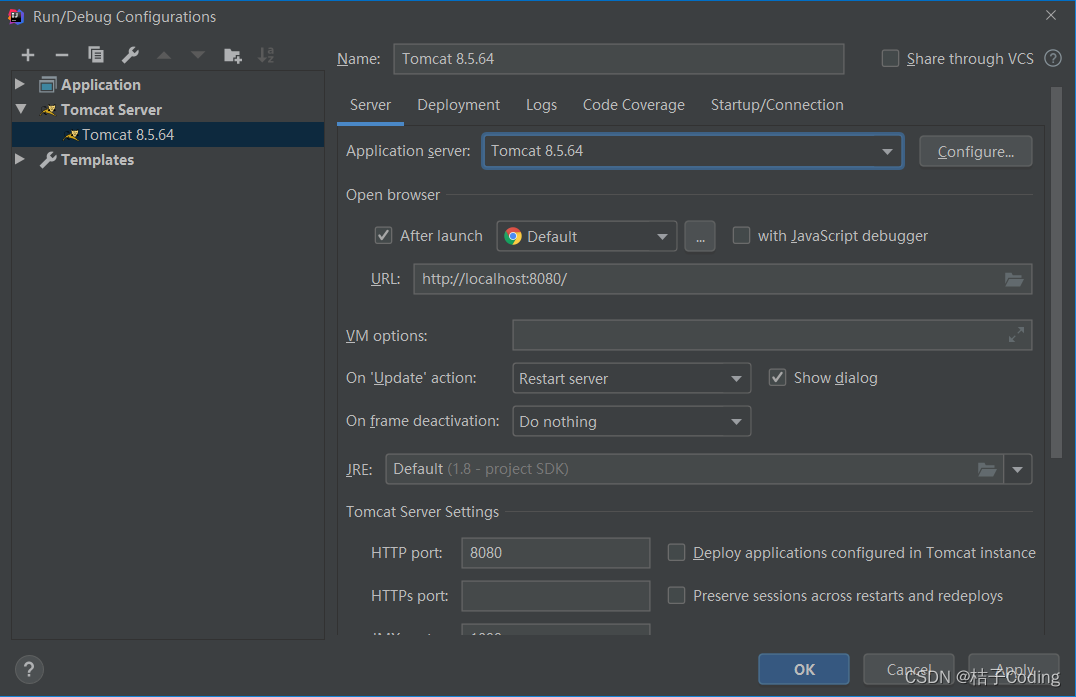Switch to the Server tab
This screenshot has width=1076, height=697.
pyautogui.click(x=371, y=105)
